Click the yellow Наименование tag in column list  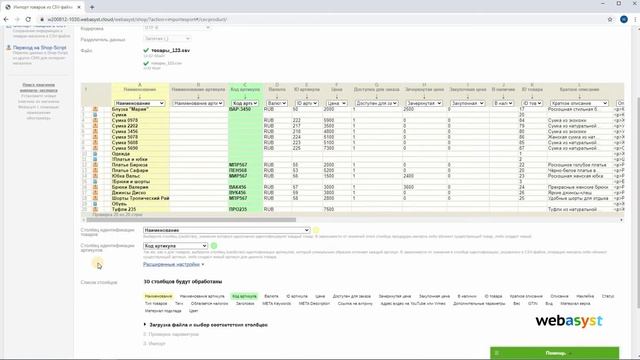pos(158,296)
